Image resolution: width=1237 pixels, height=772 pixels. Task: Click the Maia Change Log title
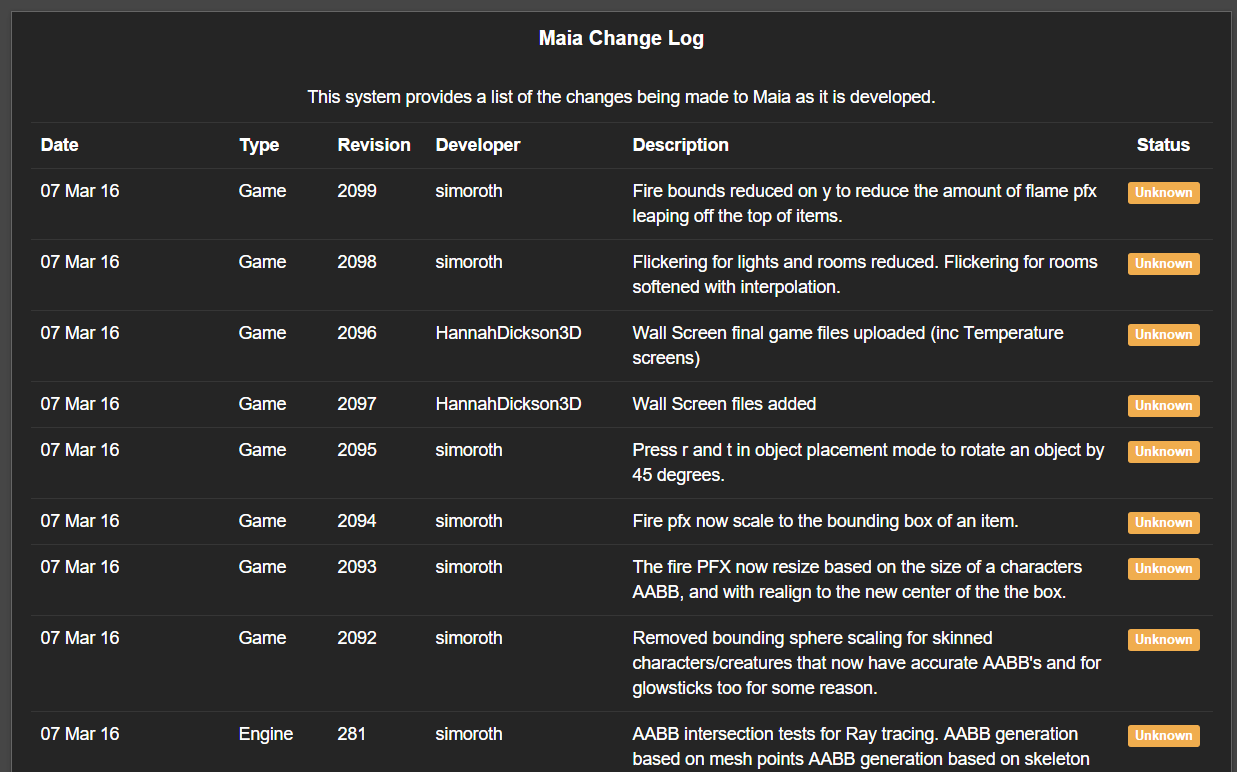(621, 39)
